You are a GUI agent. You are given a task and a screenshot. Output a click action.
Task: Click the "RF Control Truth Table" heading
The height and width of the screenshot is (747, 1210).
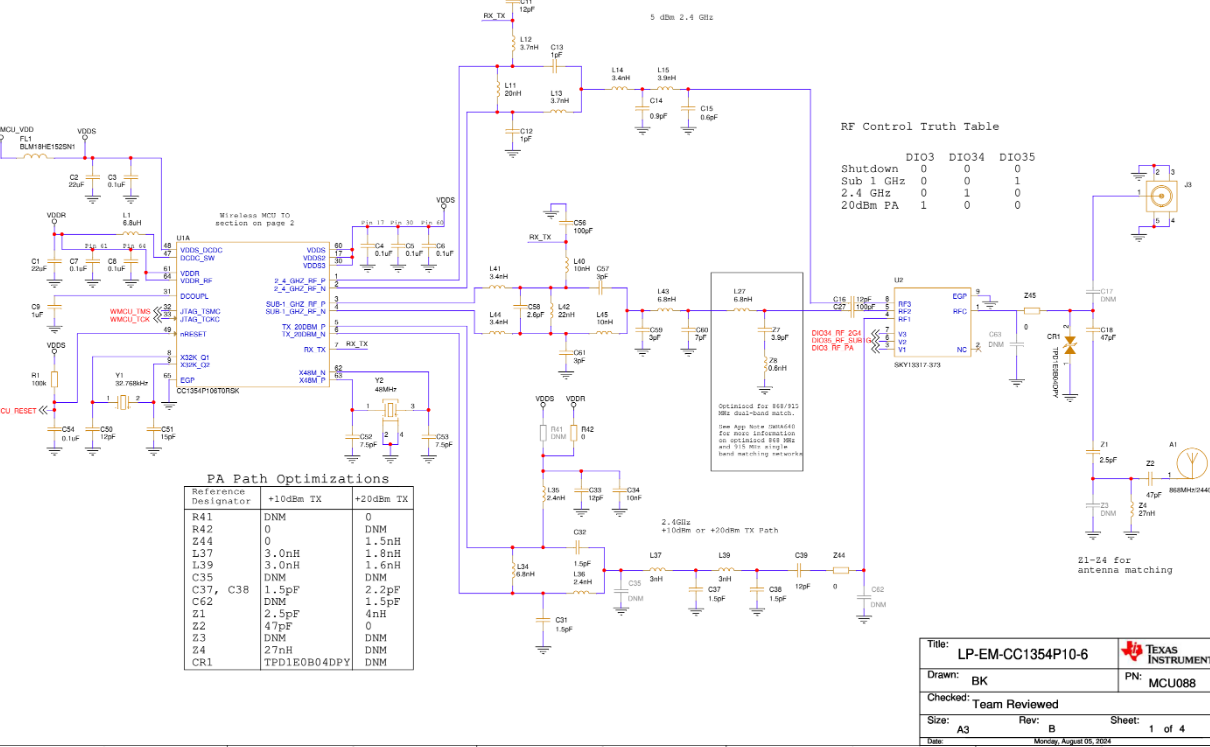(x=919, y=127)
